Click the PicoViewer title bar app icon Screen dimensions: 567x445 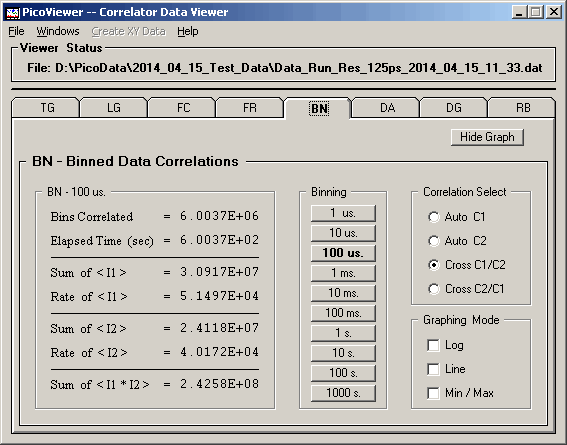click(13, 13)
